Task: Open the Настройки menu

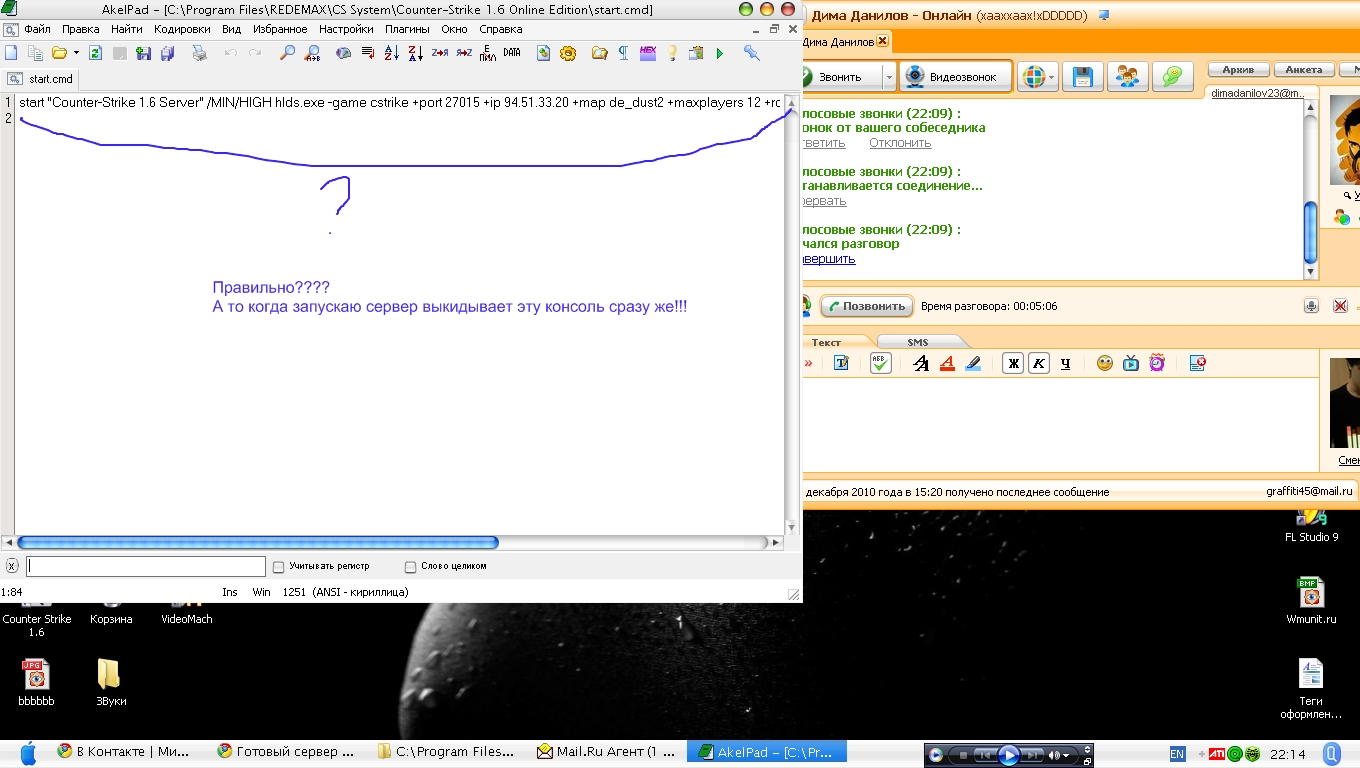Action: pos(346,29)
